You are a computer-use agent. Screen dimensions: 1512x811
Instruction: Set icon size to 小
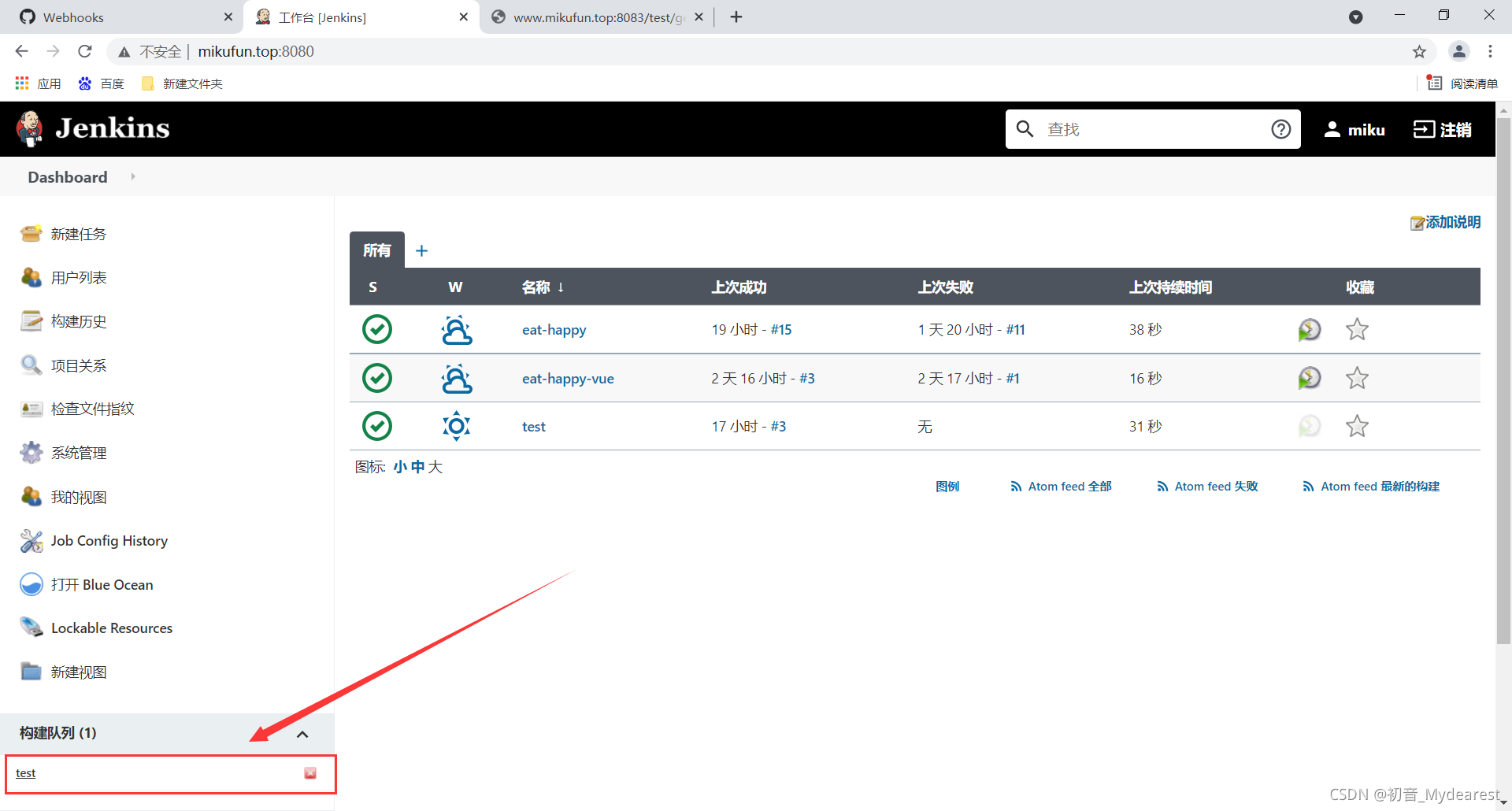[400, 467]
